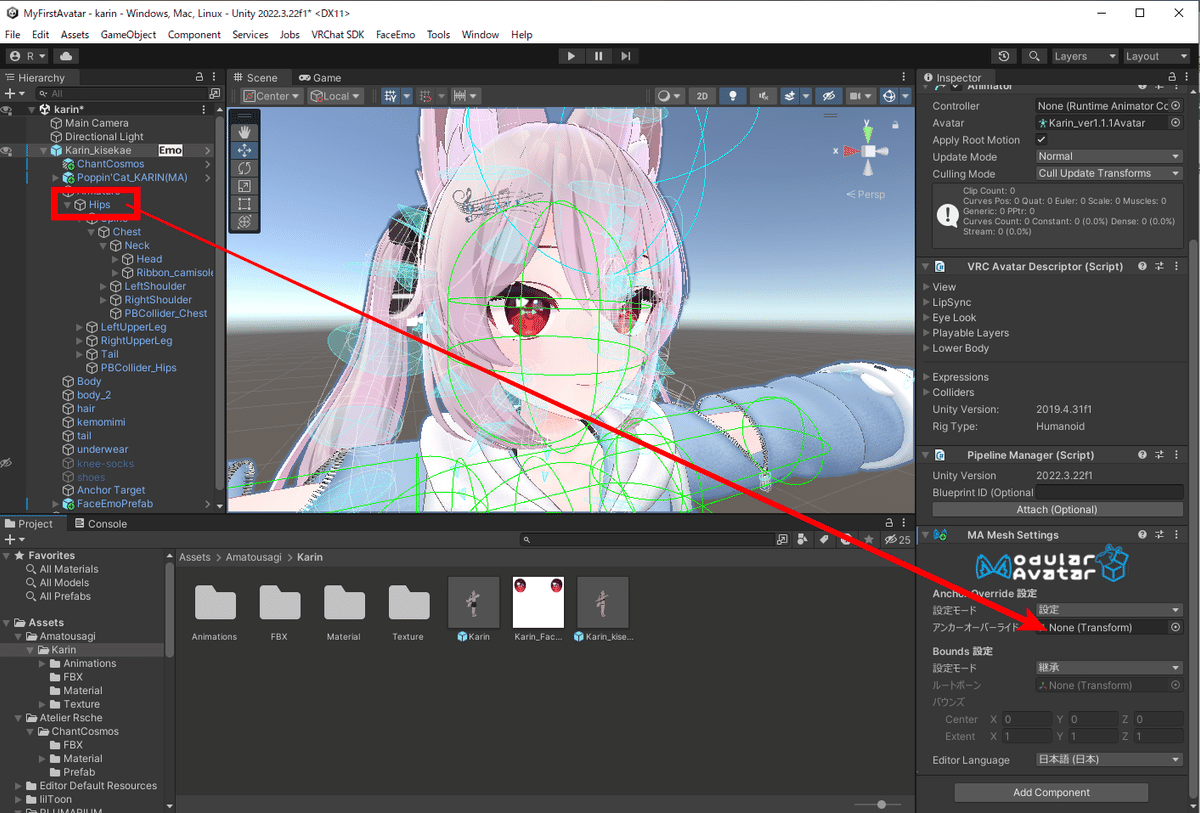Open VRC Avatar Descriptor presets icon
This screenshot has width=1200, height=813.
tap(1159, 267)
